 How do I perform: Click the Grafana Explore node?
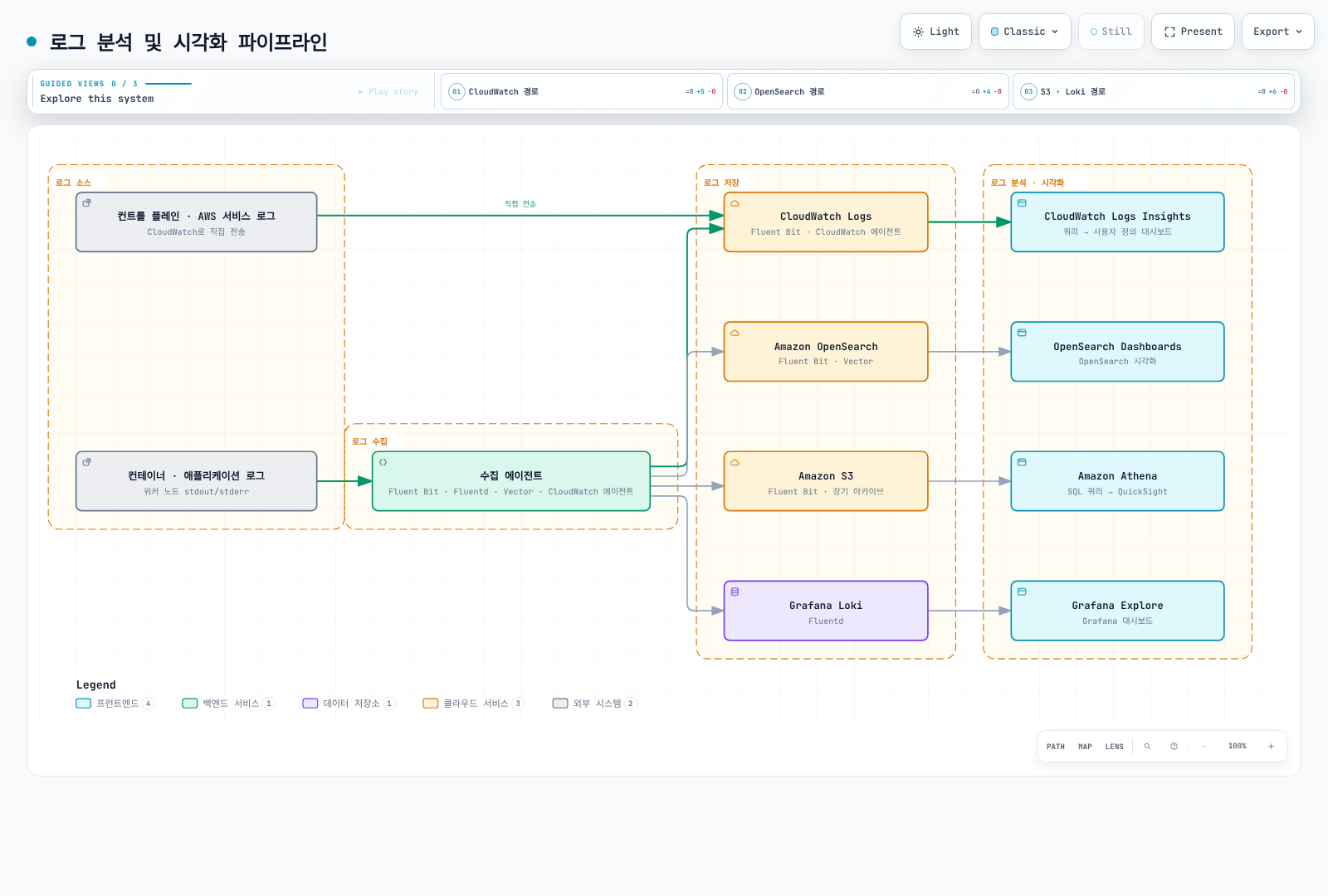1117,611
